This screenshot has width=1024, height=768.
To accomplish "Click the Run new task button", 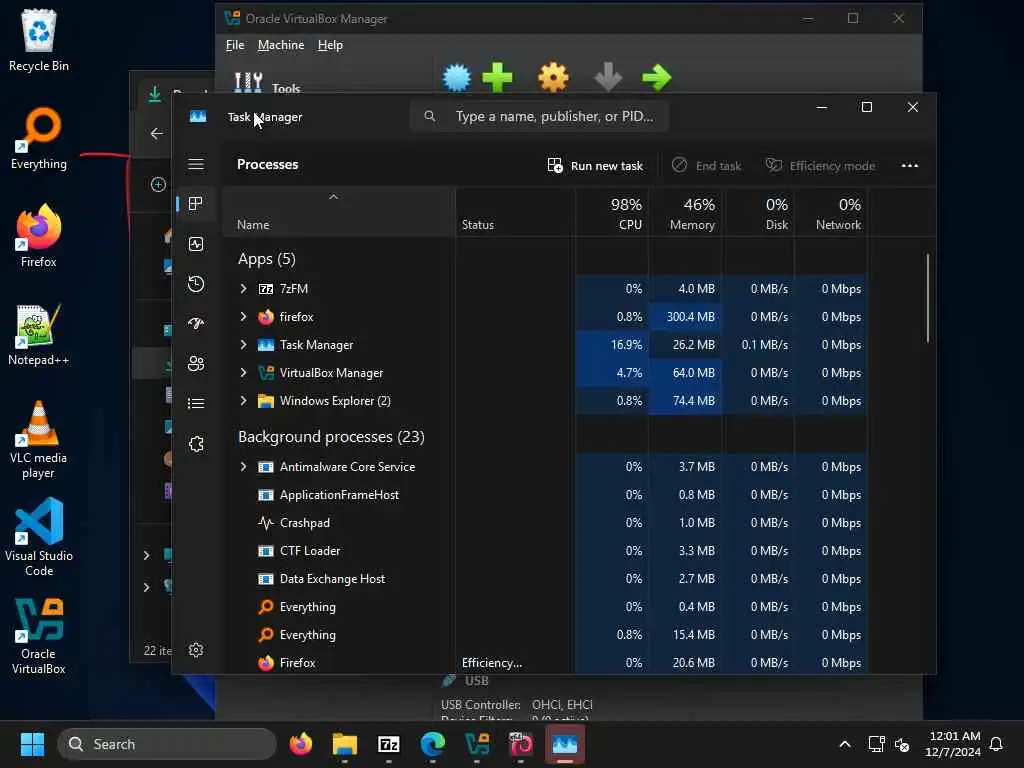I will click(595, 166).
